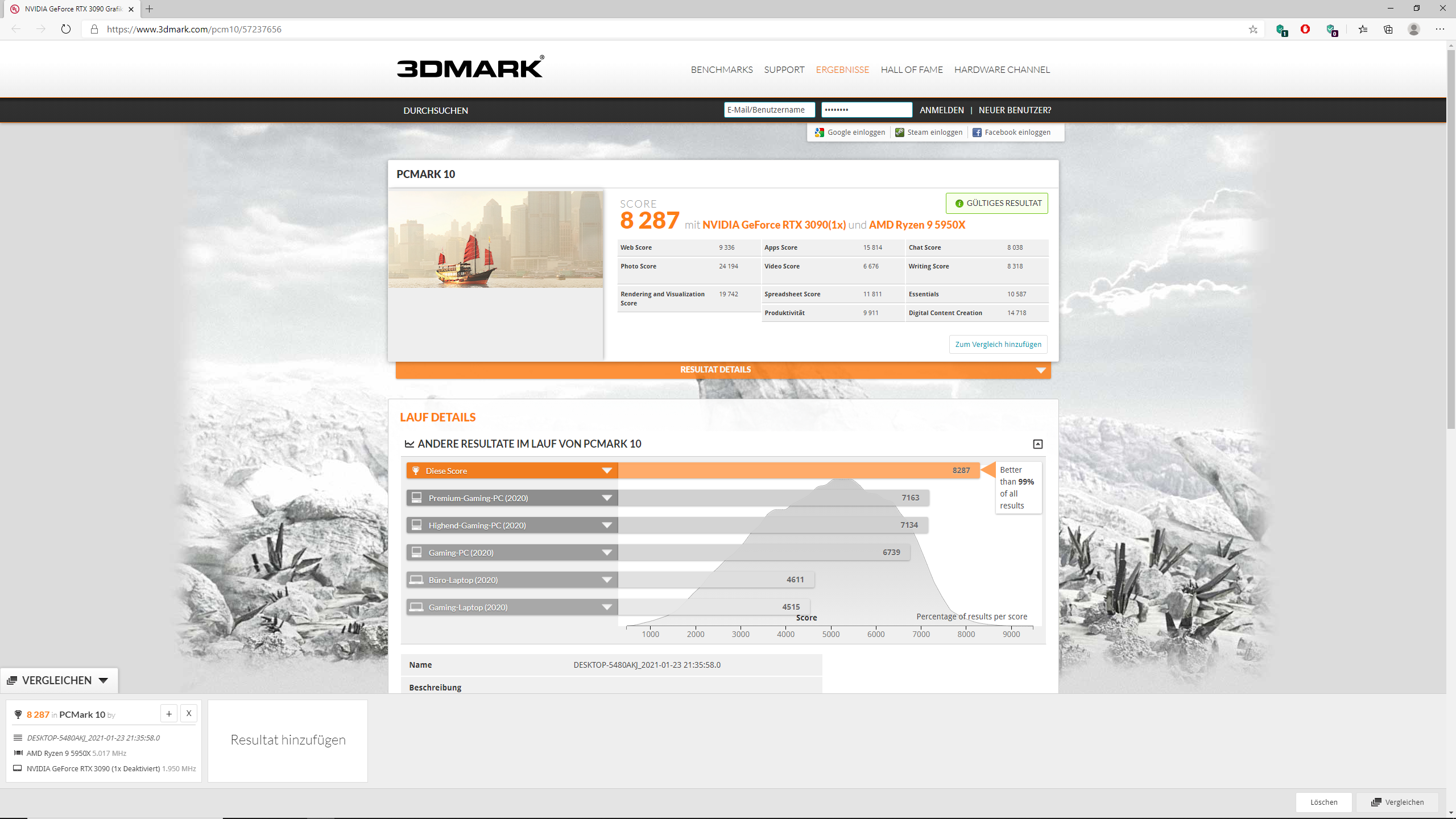Click the browser profile avatar
This screenshot has height=819, width=1456.
[1414, 29]
